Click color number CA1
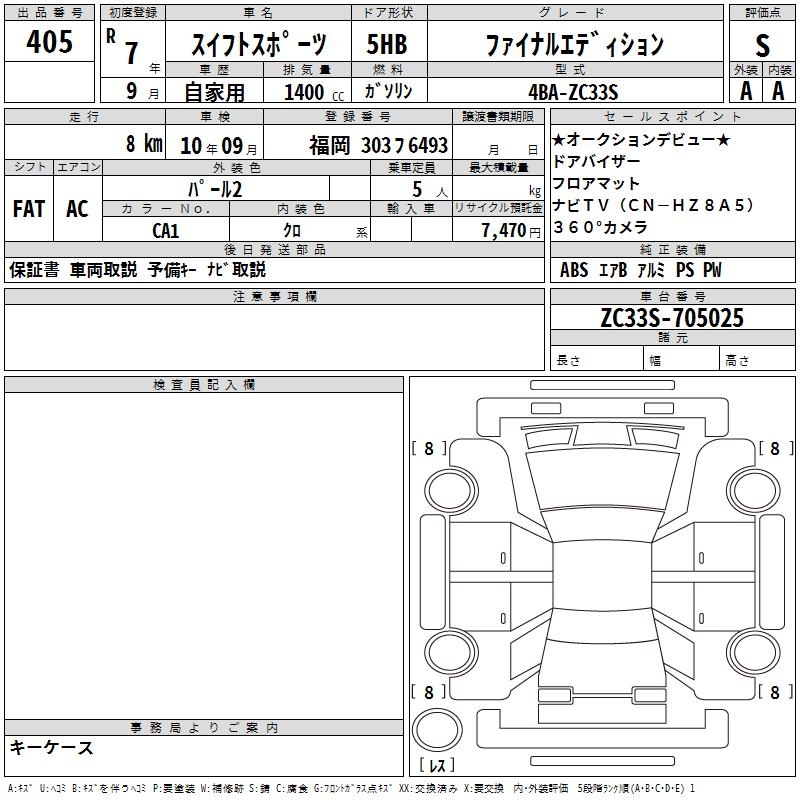 166,231
